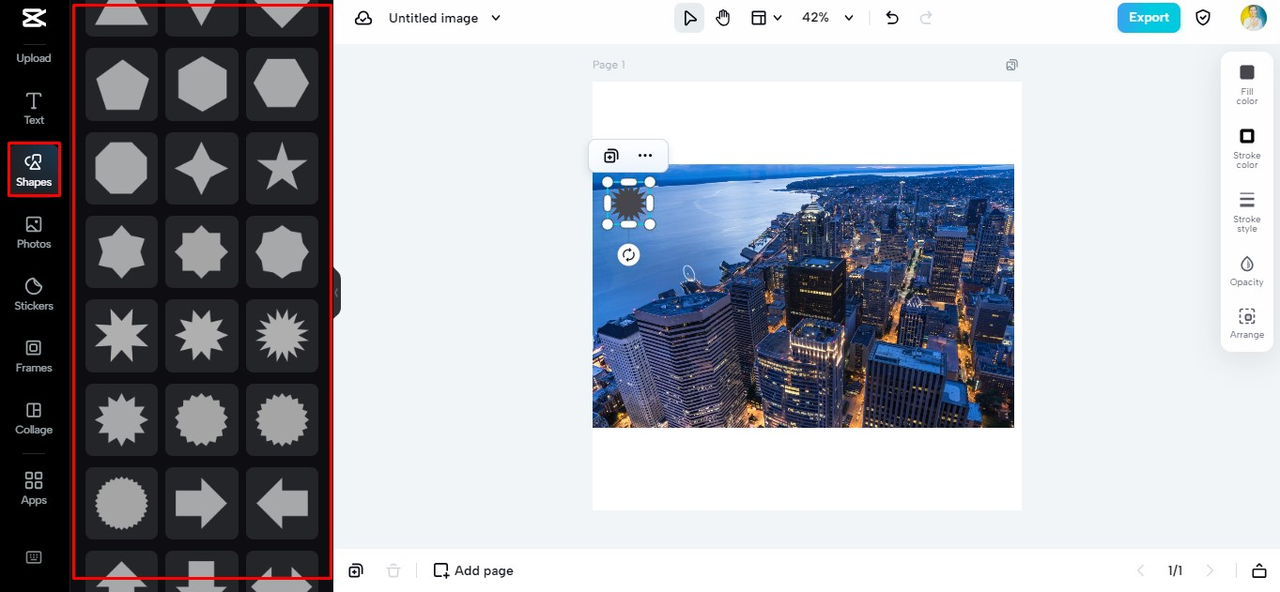Click bottom-bar duplicate page icon
The height and width of the screenshot is (592, 1280).
[356, 571]
